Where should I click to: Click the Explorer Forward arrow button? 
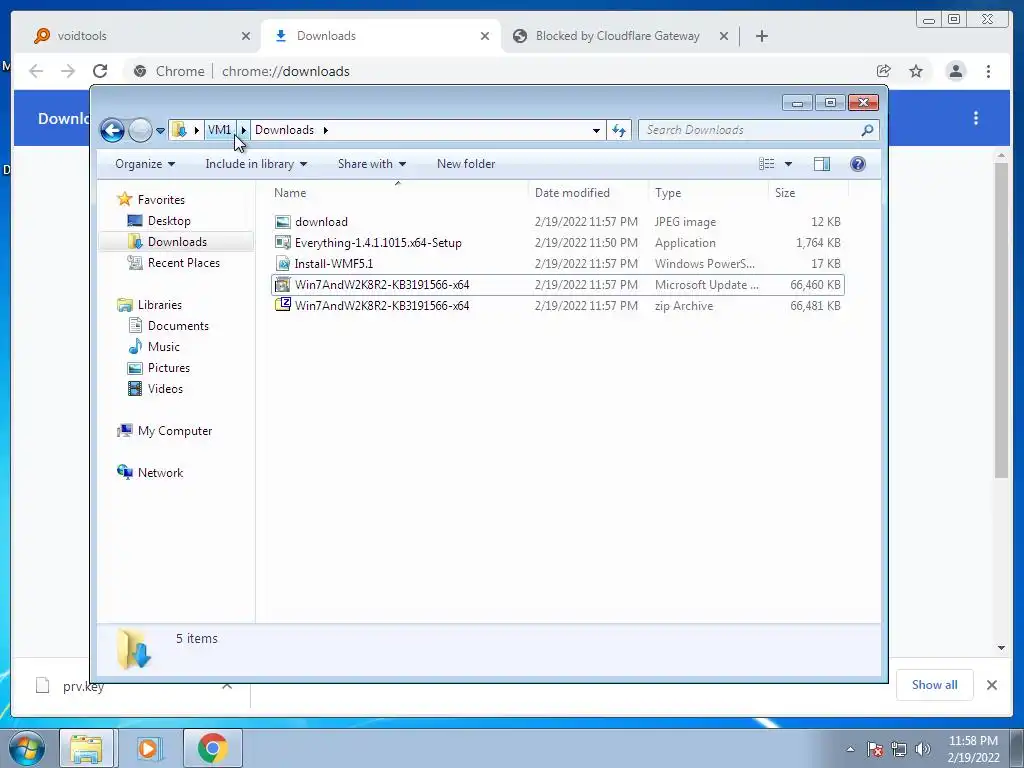(140, 130)
